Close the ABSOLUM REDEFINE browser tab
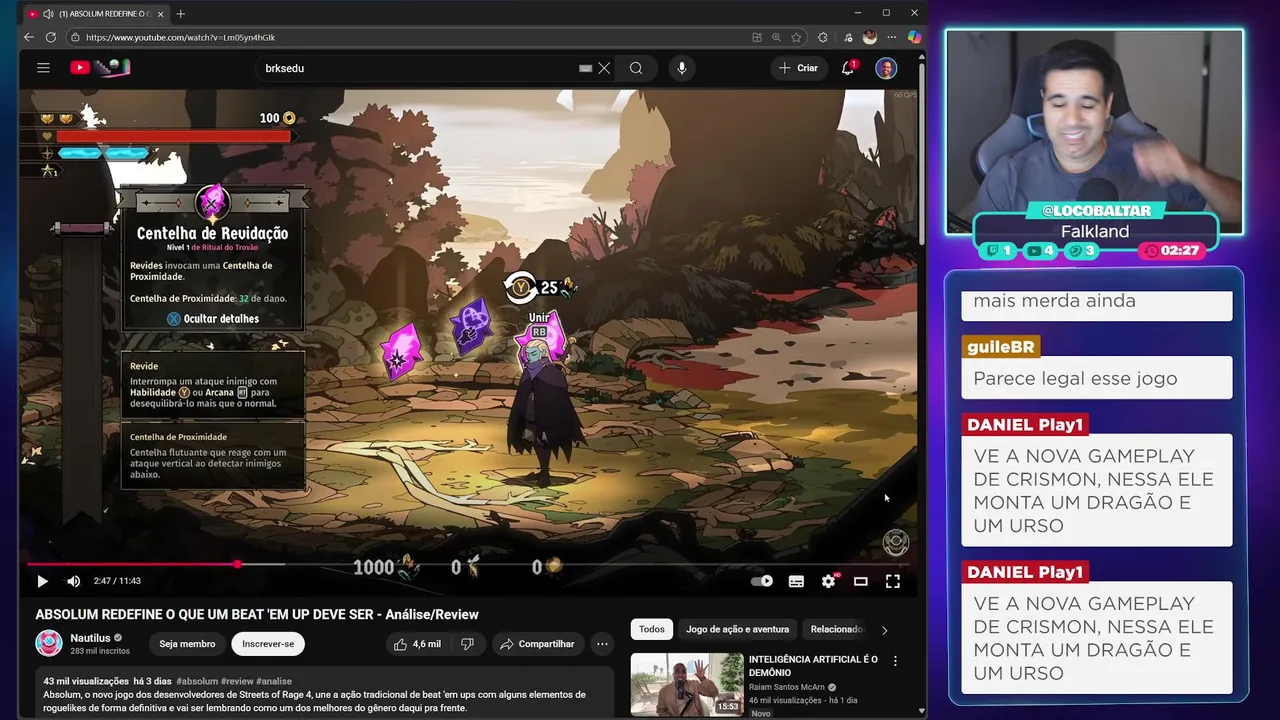This screenshot has width=1280, height=720. click(x=160, y=14)
